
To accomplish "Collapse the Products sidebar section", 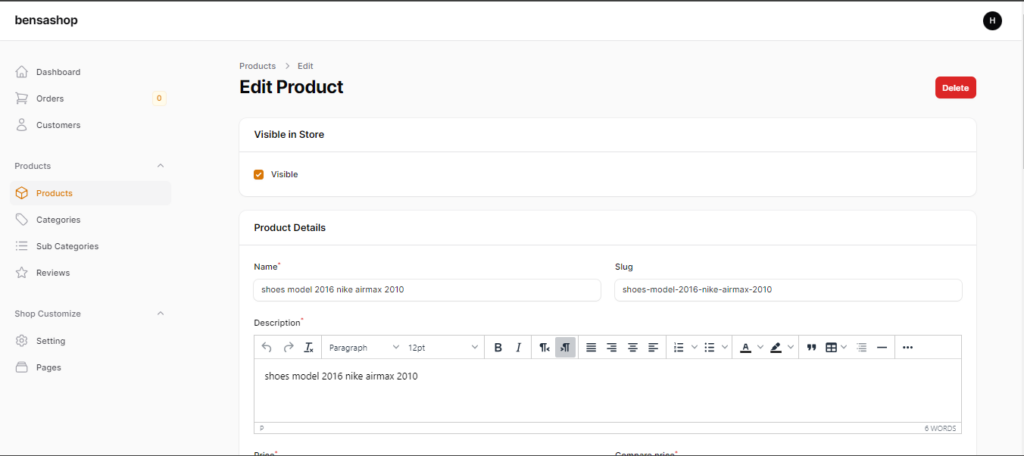I will point(161,166).
